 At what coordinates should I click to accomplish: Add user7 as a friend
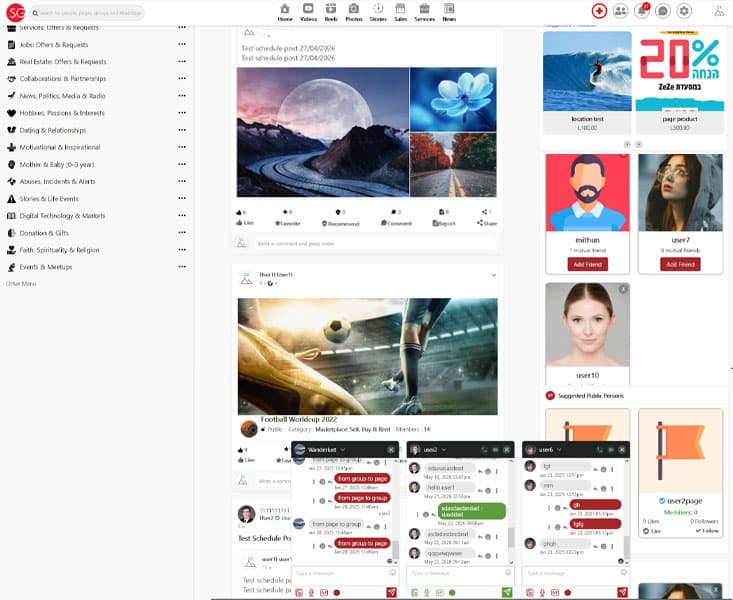click(680, 264)
